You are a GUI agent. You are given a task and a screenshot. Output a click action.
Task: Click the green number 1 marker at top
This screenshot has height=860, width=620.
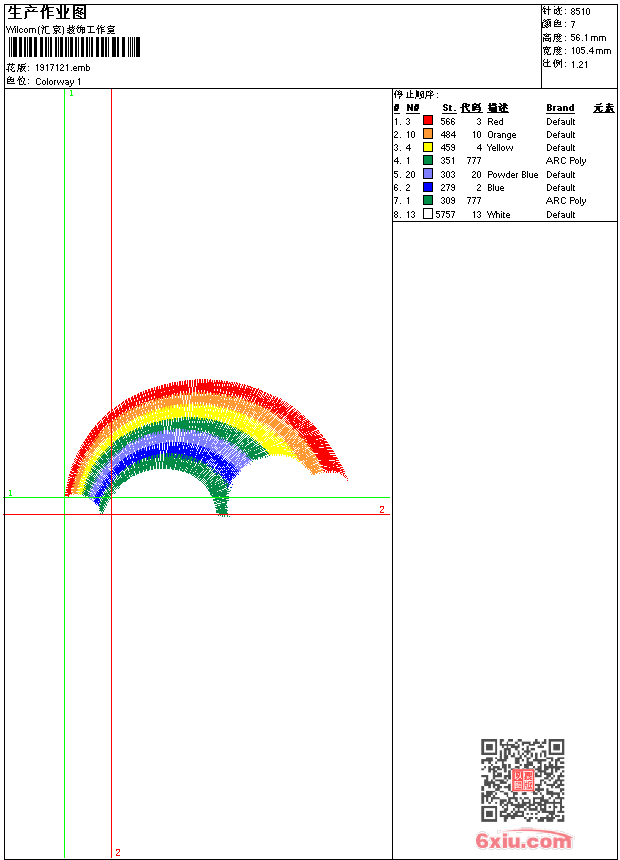(x=71, y=93)
